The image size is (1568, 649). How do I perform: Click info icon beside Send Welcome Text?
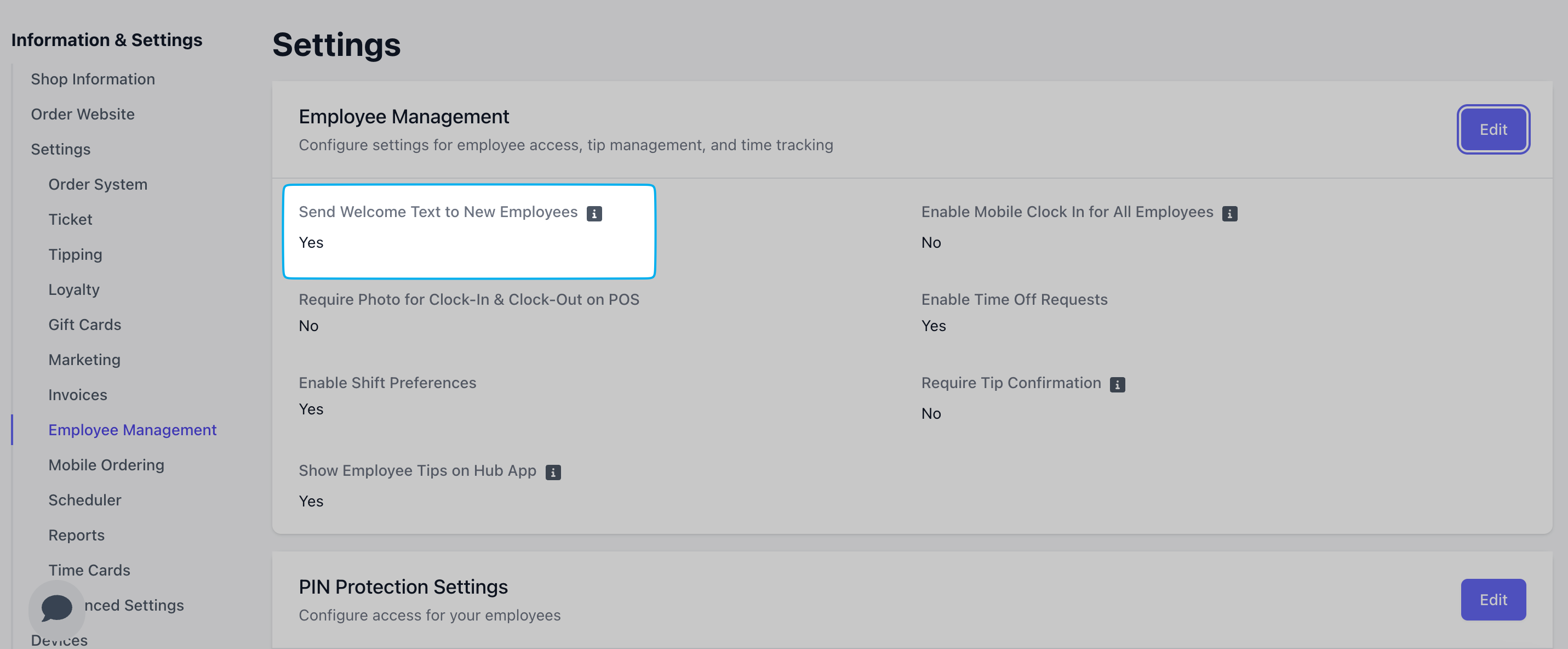point(594,213)
